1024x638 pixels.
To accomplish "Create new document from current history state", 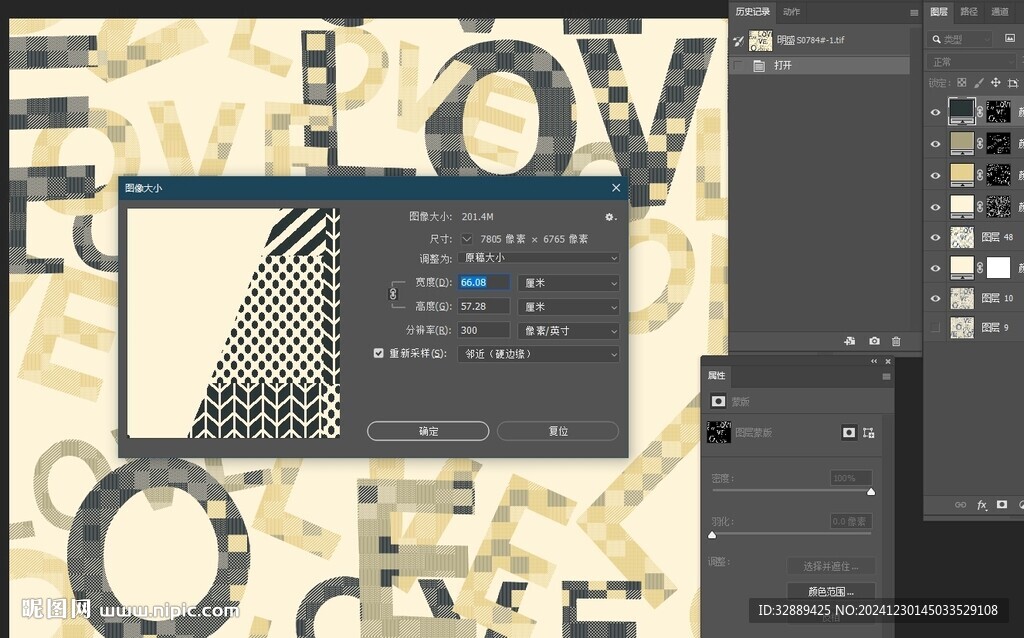I will tap(850, 341).
